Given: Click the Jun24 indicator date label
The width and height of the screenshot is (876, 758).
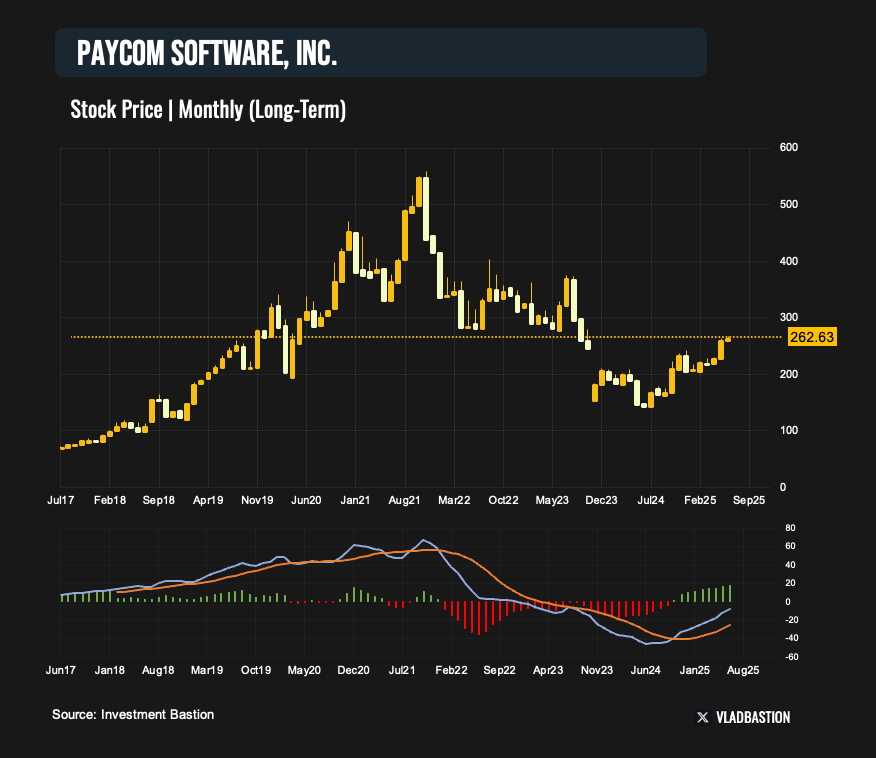Looking at the screenshot, I should 645,670.
